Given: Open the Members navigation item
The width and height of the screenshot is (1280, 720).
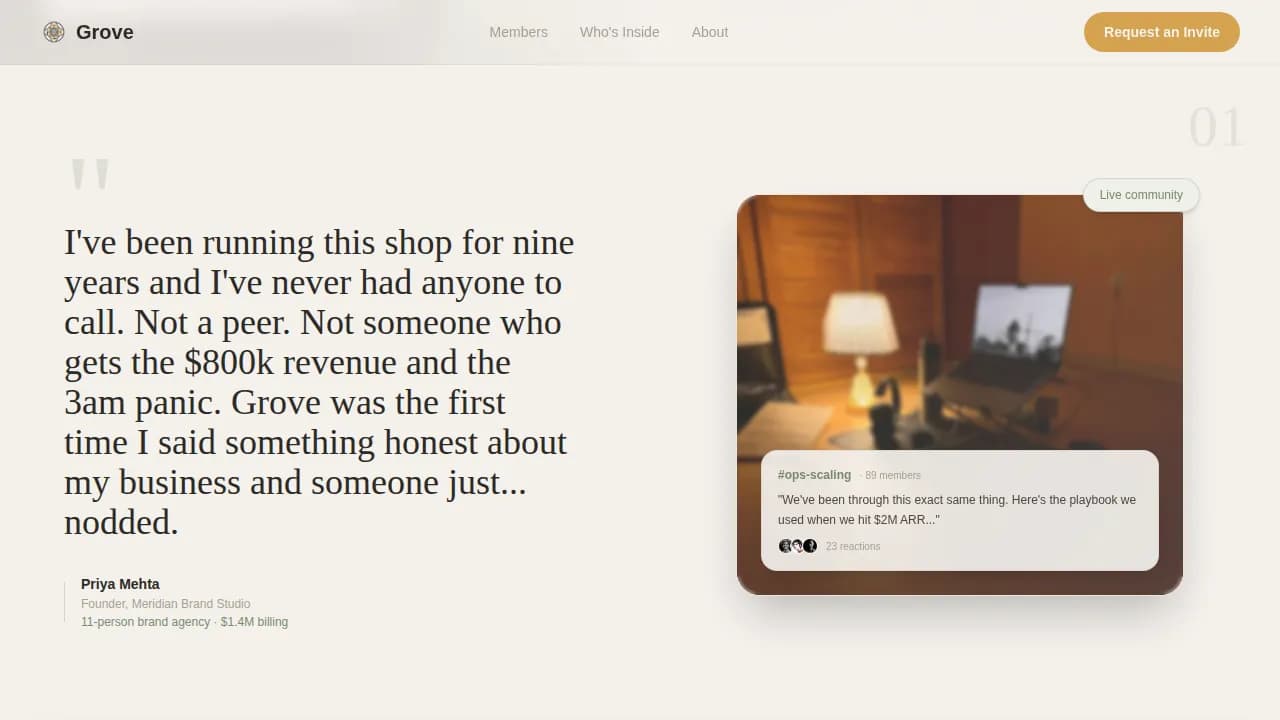Looking at the screenshot, I should [x=518, y=32].
